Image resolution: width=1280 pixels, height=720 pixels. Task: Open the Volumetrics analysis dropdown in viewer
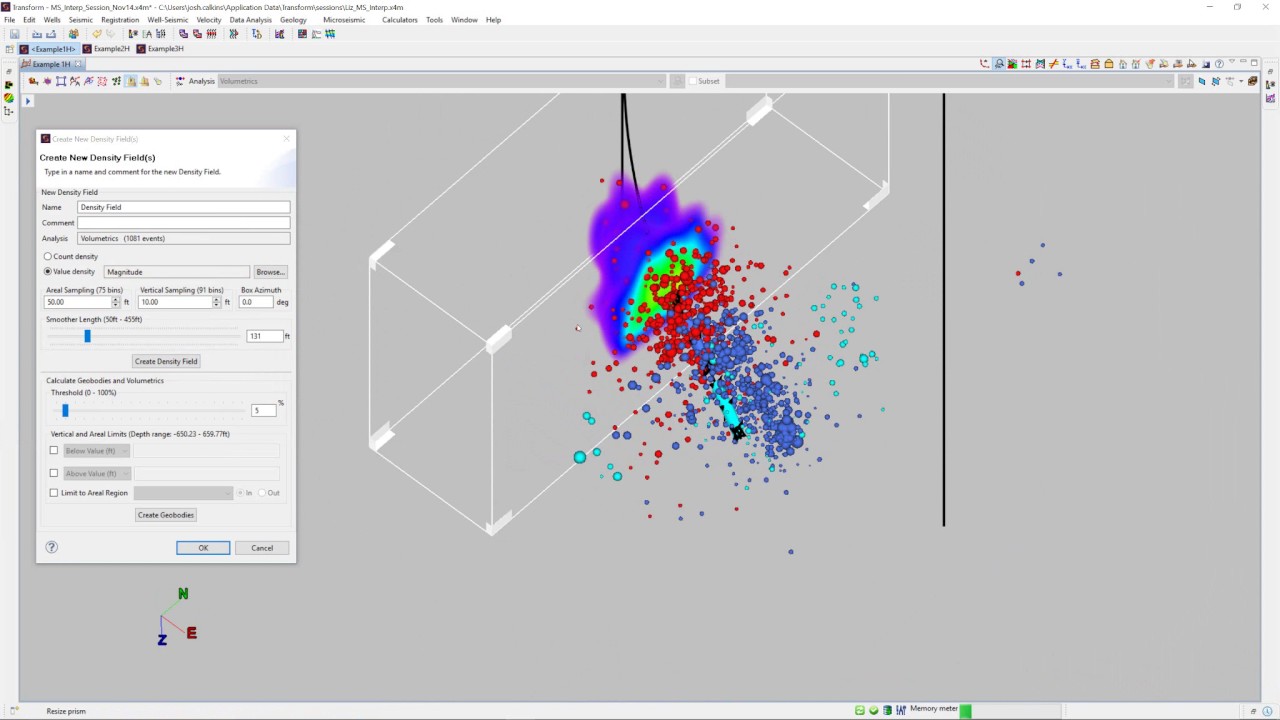tap(441, 81)
